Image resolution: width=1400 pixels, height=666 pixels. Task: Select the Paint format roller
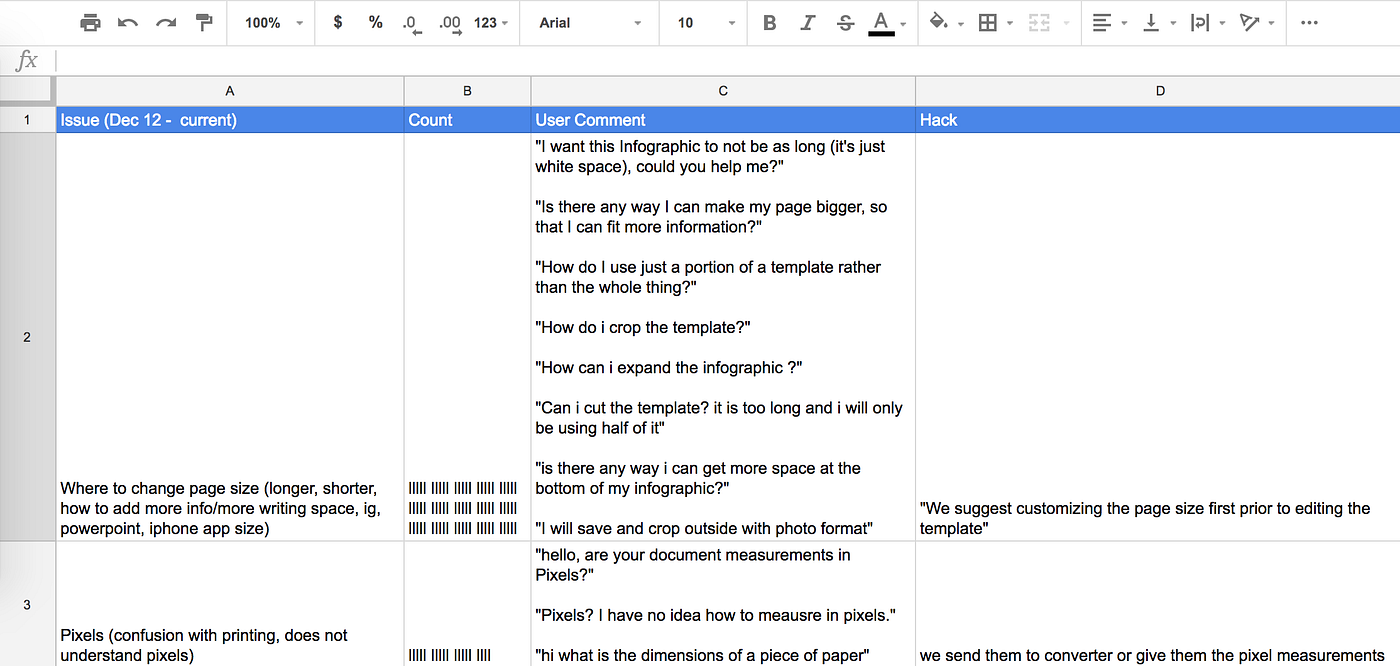pos(204,22)
